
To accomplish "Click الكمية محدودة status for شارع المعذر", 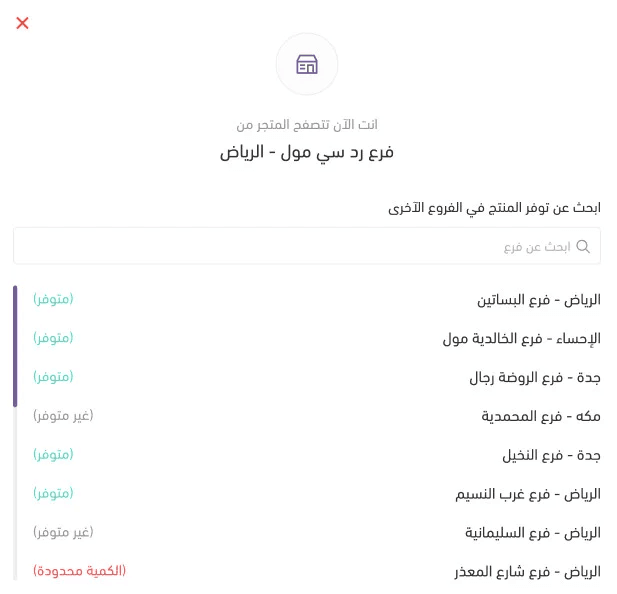I will click(80, 571).
